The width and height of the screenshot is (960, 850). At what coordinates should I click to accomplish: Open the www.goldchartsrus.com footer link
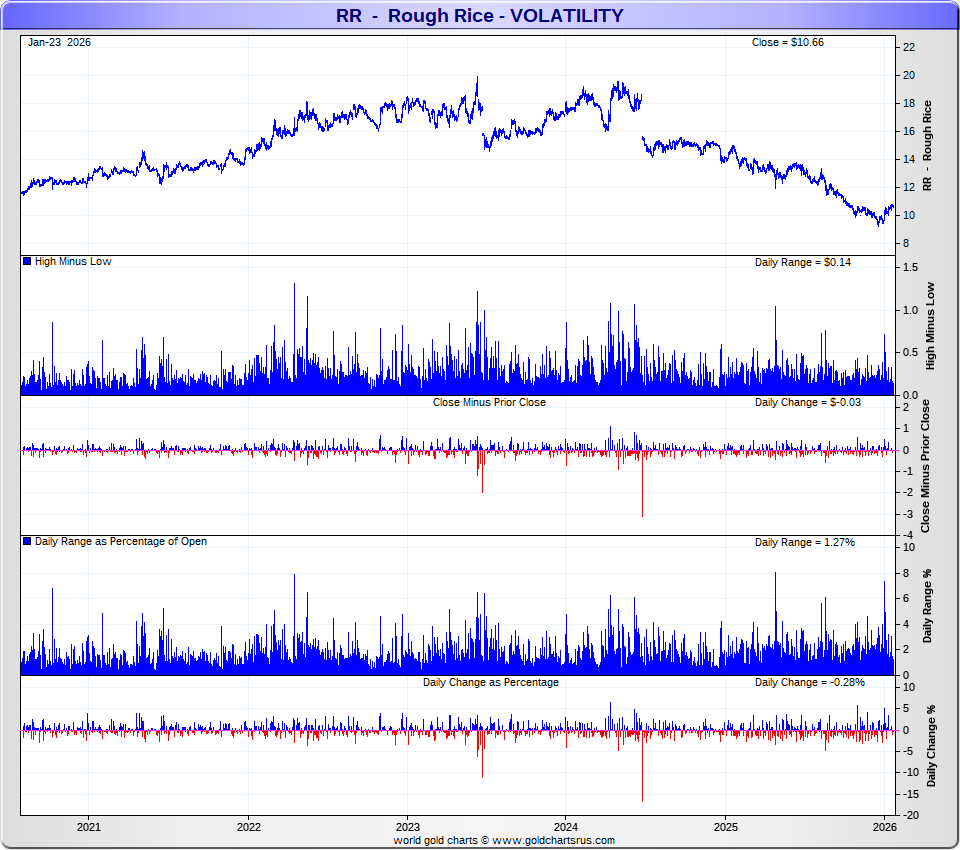[x=553, y=840]
